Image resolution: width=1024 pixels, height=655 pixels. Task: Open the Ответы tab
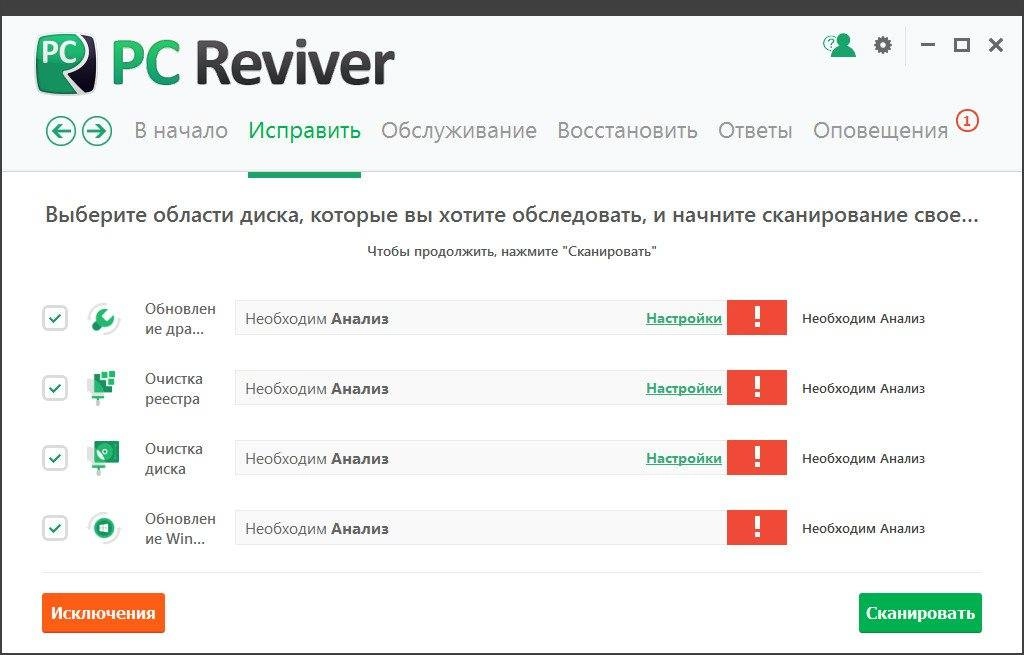coord(755,131)
